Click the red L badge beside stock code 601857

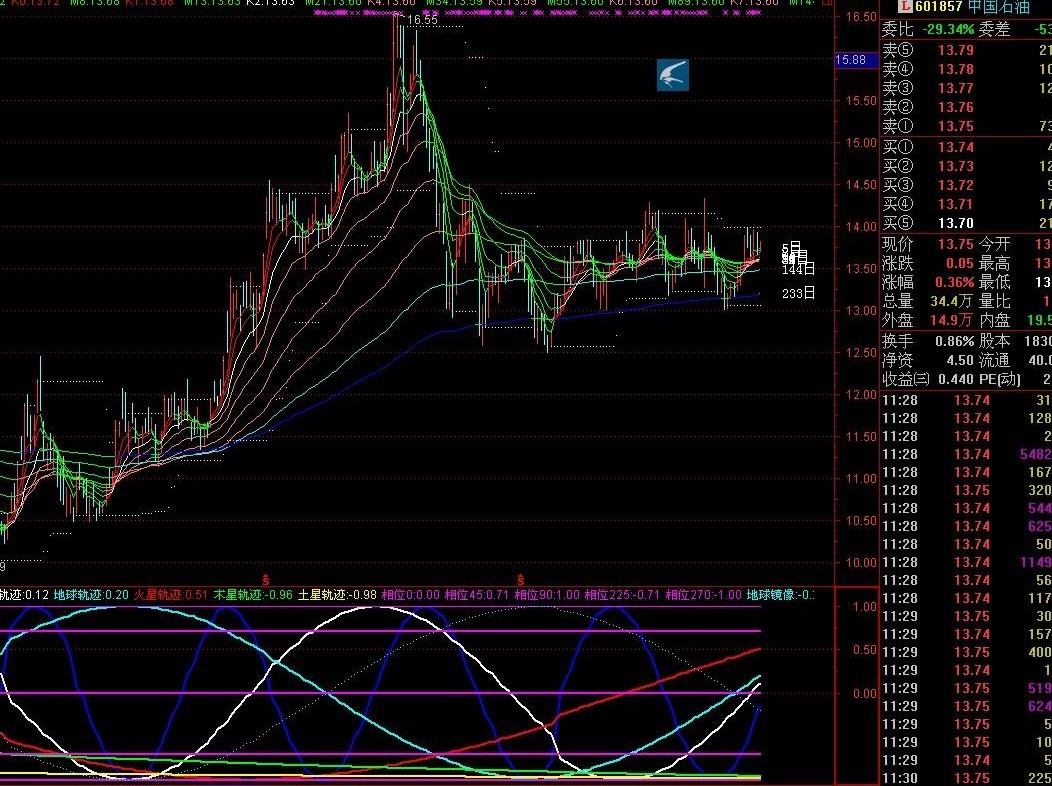tap(906, 7)
